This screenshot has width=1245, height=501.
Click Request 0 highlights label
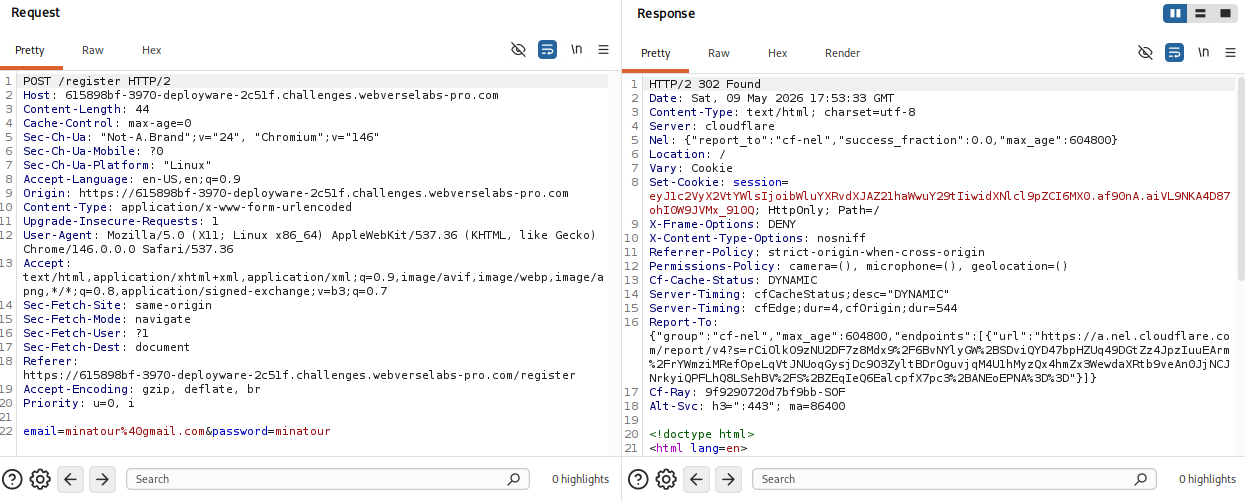coord(580,479)
